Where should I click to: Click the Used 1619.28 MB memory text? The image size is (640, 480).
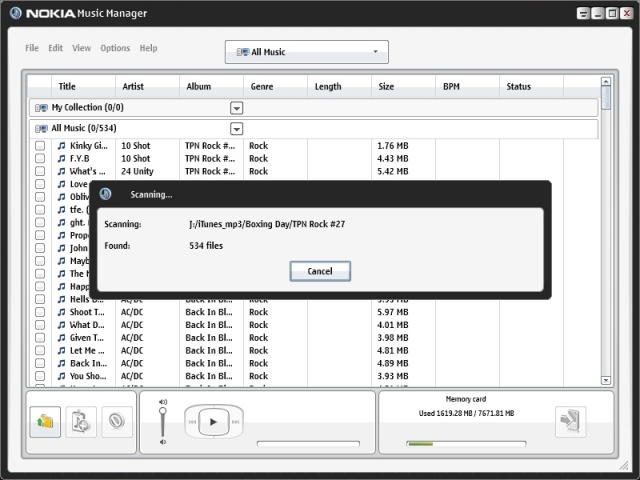pyautogui.click(x=467, y=413)
